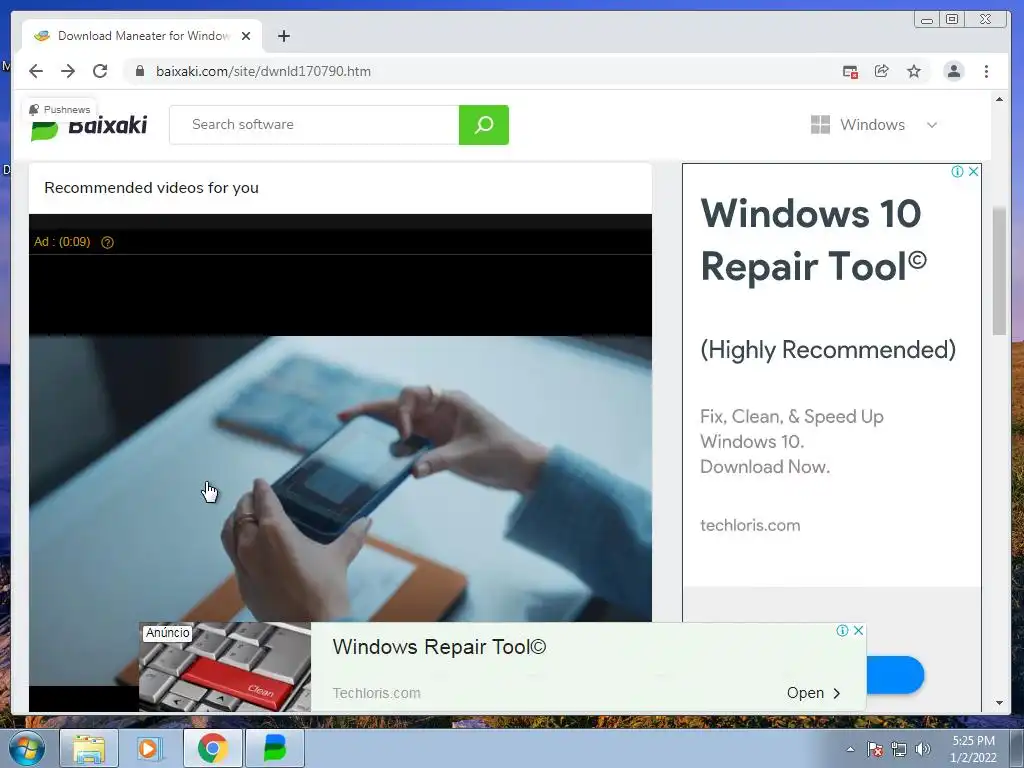The width and height of the screenshot is (1024, 768).
Task: Close the Windows 10 Repair Tool sidebar ad
Action: [973, 172]
